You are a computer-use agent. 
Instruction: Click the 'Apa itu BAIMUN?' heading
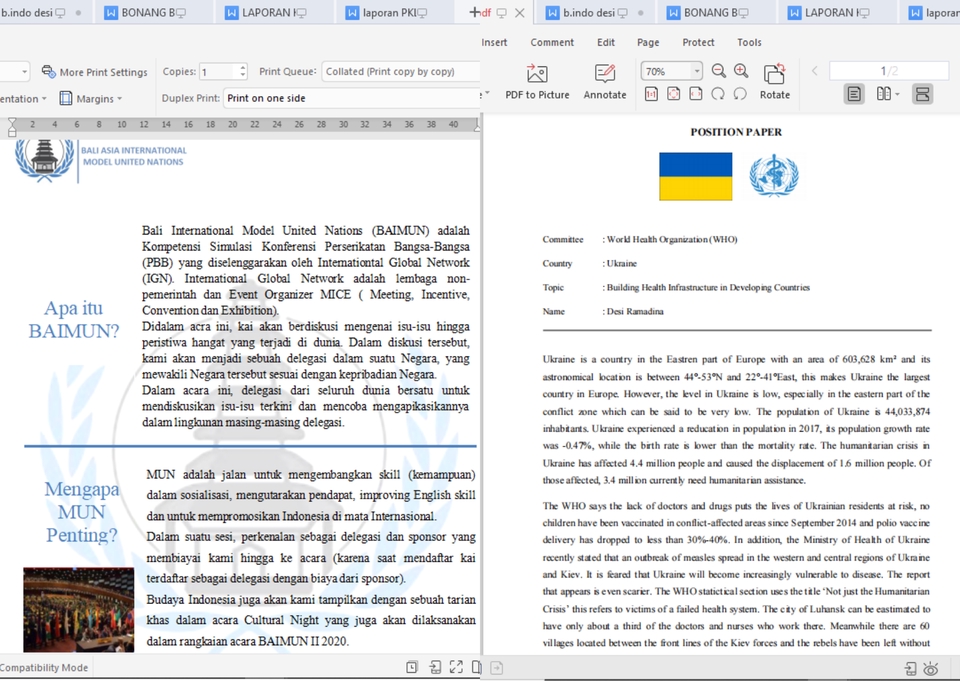(73, 319)
